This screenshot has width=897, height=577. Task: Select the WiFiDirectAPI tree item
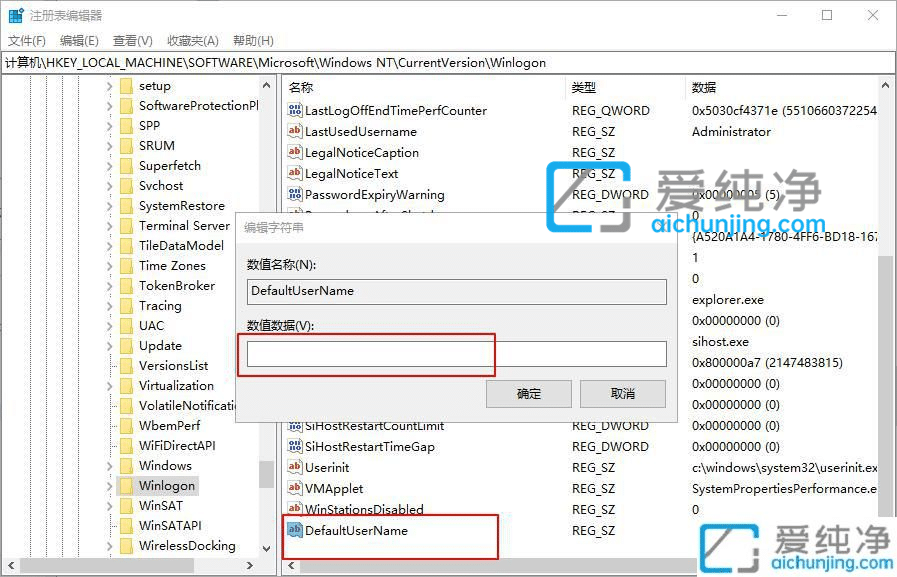pyautogui.click(x=177, y=445)
